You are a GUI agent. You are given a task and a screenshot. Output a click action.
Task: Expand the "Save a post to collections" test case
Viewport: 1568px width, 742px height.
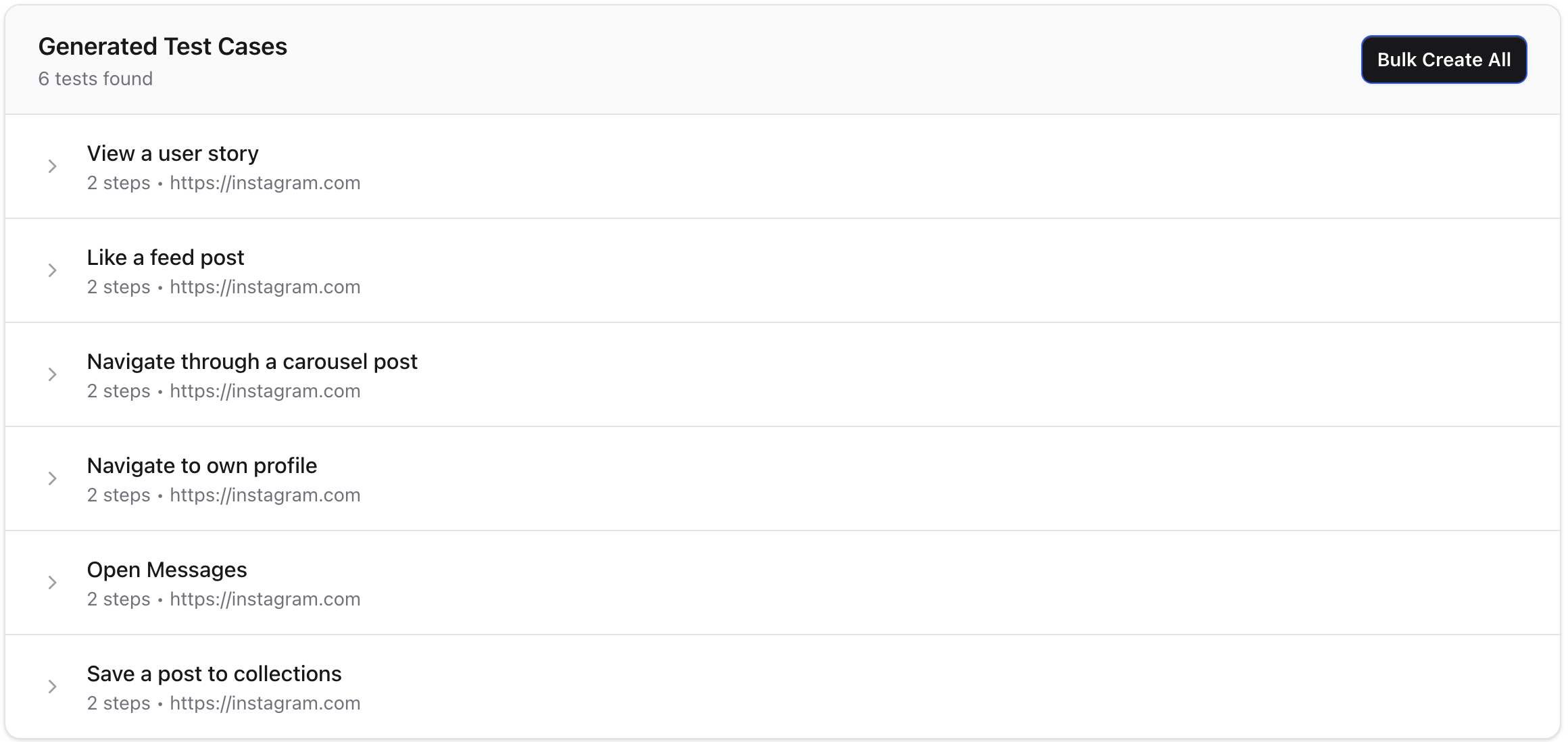(53, 687)
